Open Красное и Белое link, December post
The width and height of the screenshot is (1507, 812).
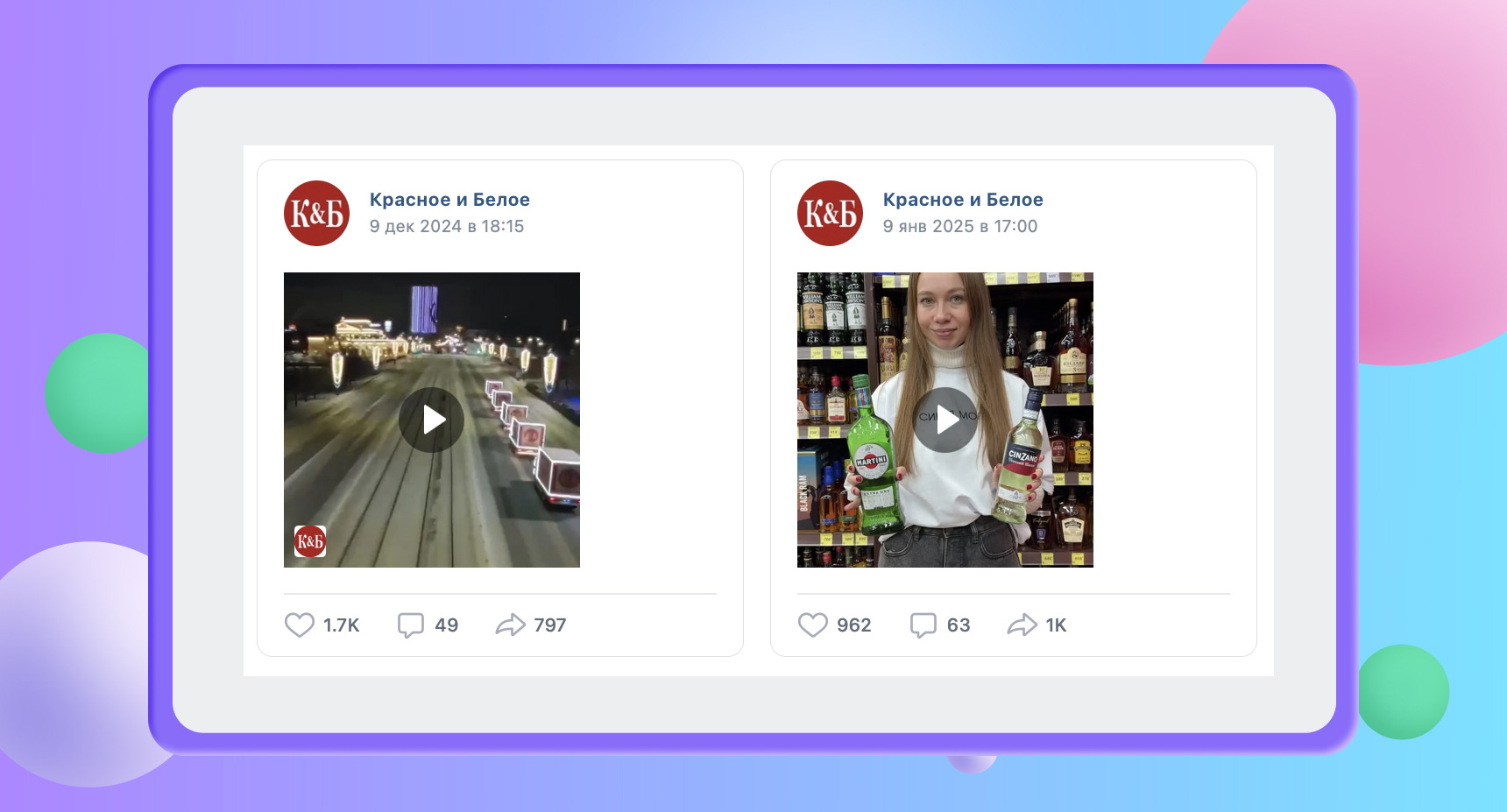449,200
